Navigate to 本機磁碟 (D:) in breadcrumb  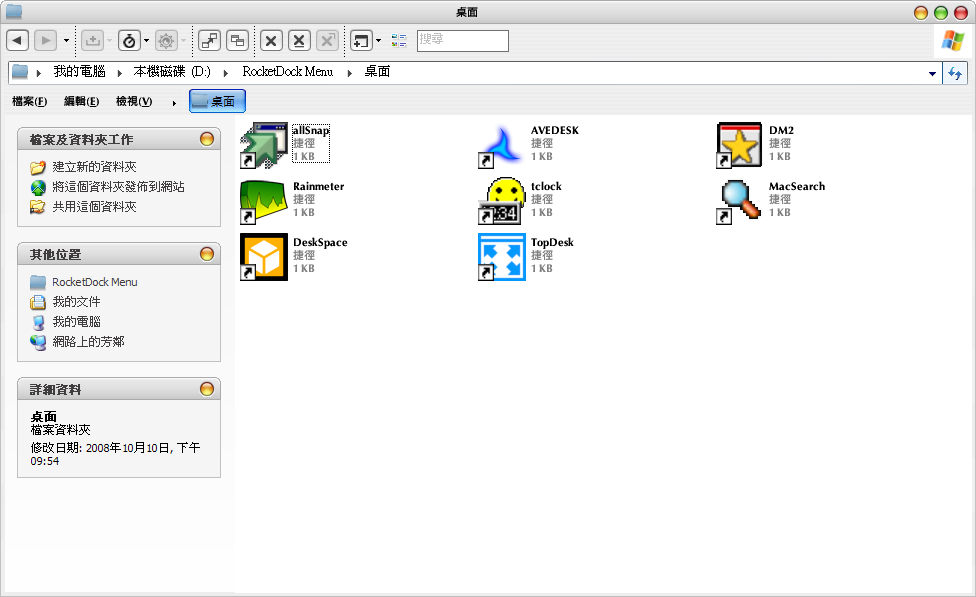tap(172, 72)
